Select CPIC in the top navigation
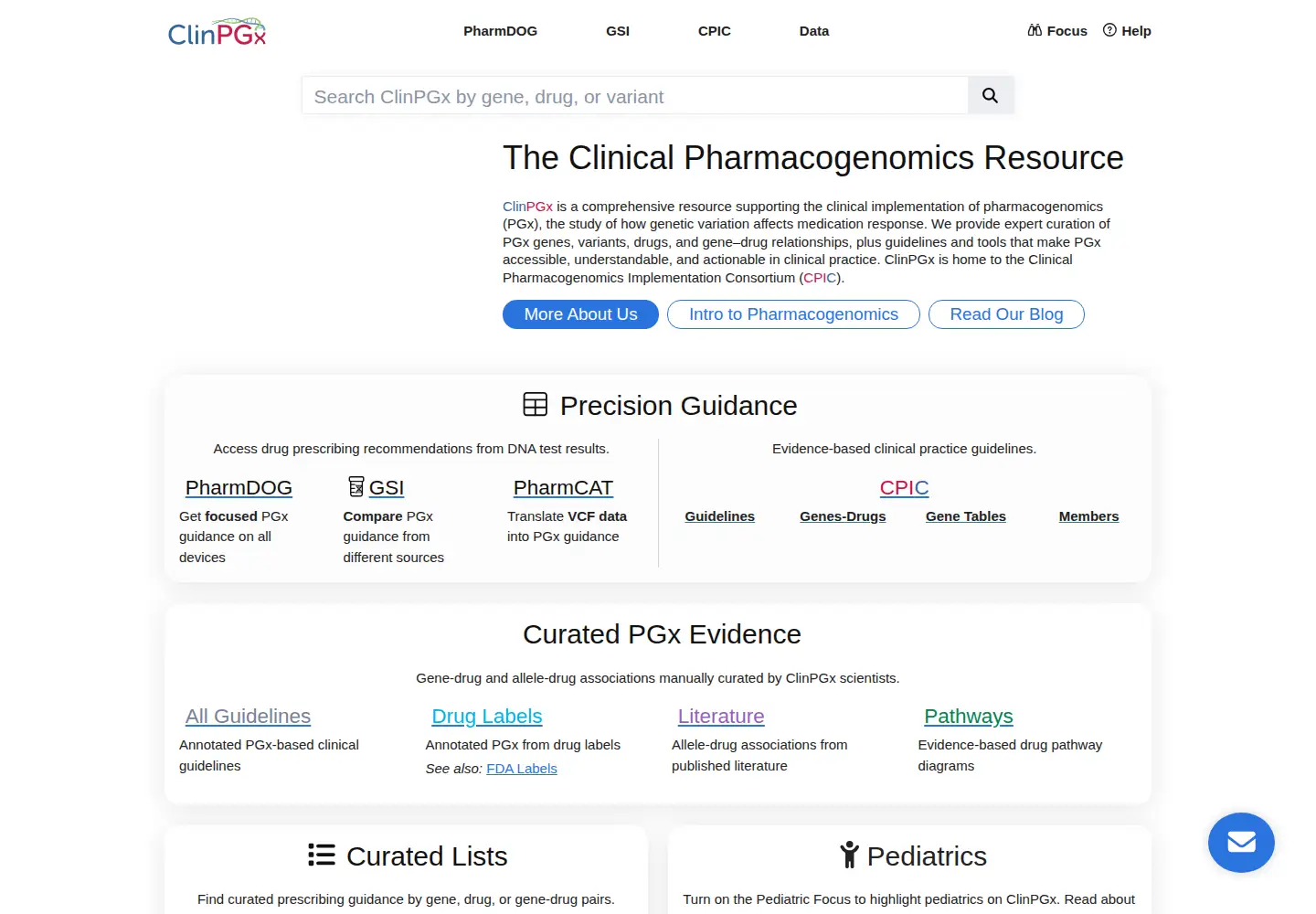1316x914 pixels. tap(715, 31)
